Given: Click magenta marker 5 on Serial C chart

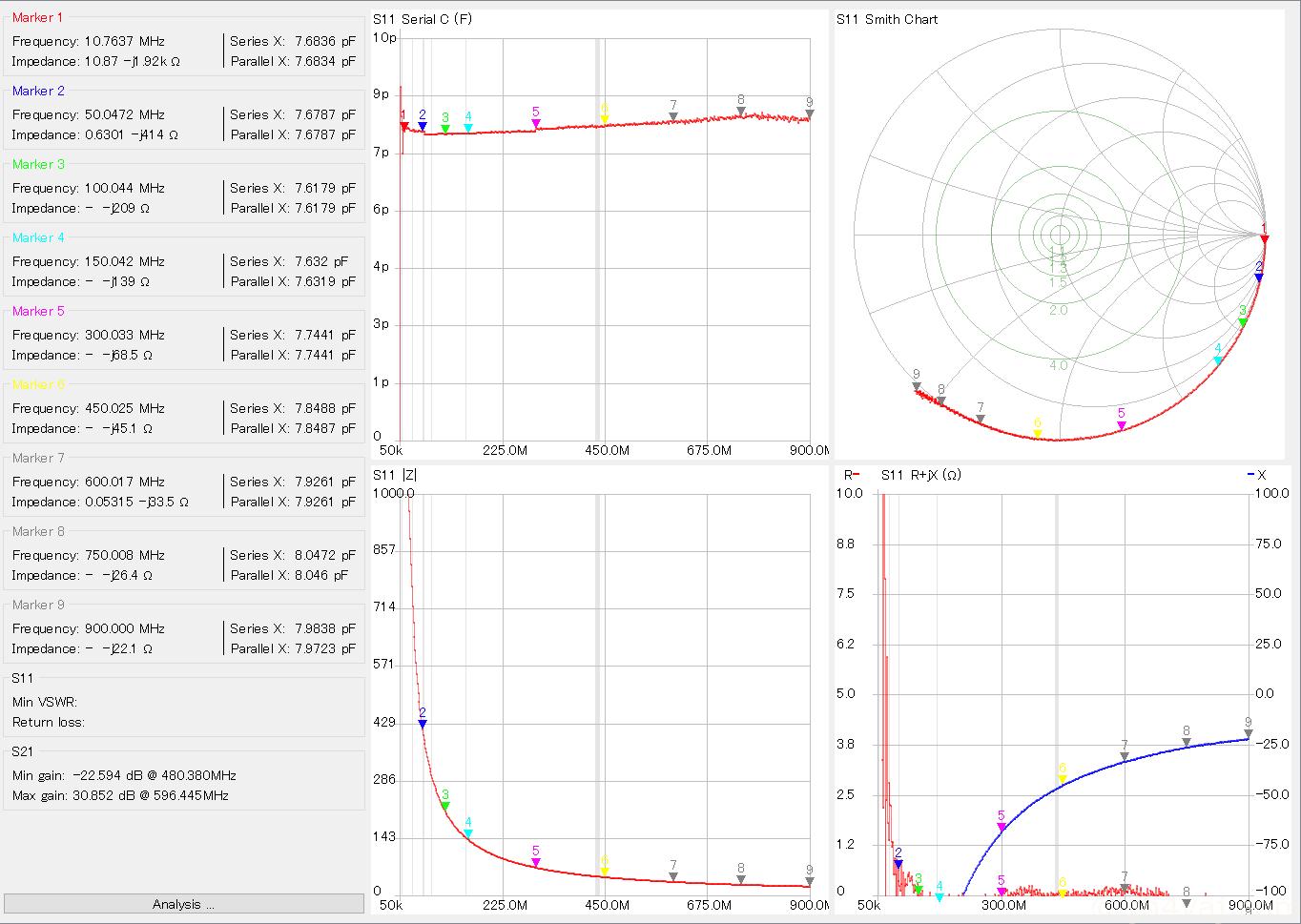Looking at the screenshot, I should coord(536,123).
